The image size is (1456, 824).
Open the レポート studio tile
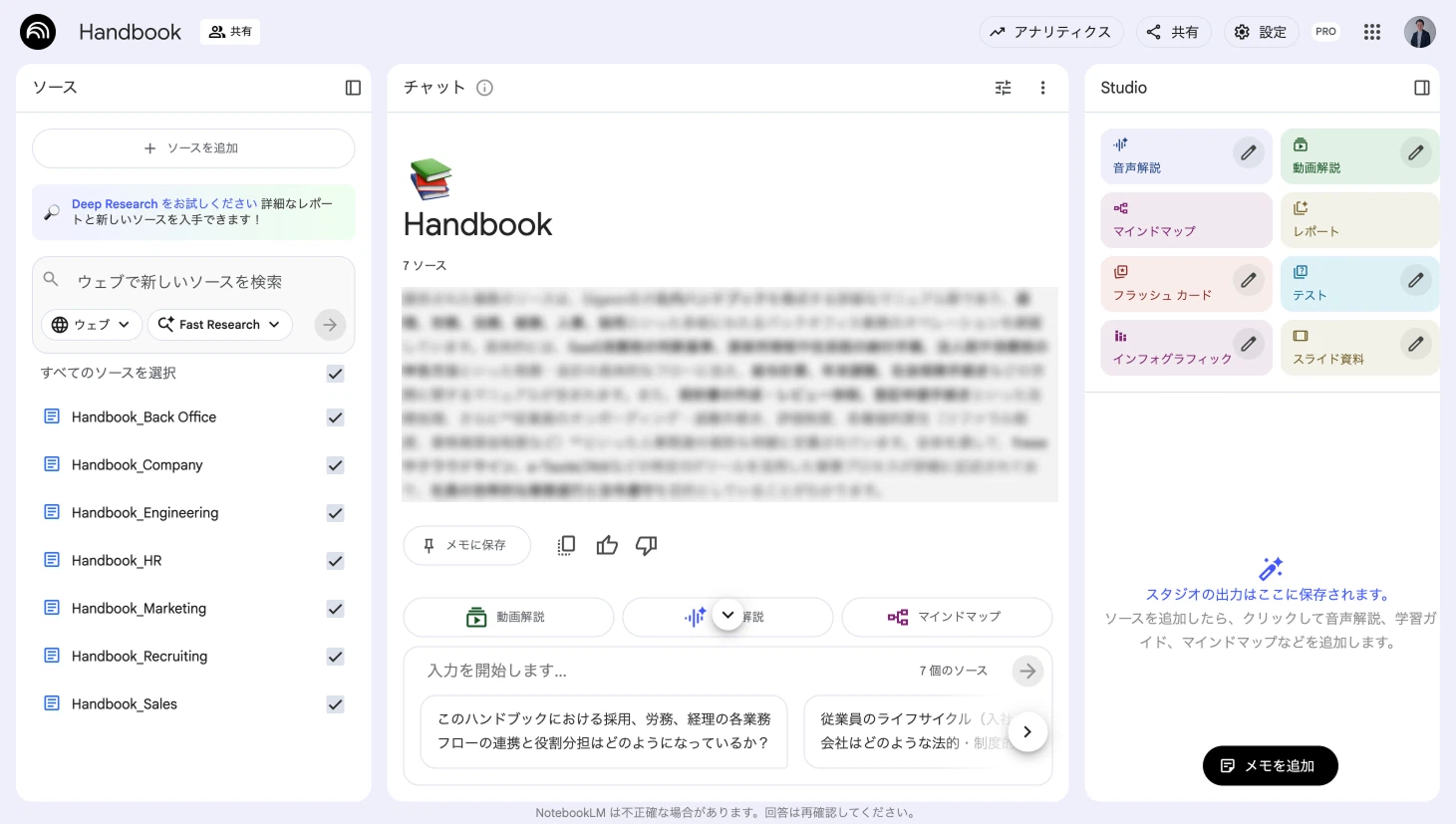point(1359,220)
